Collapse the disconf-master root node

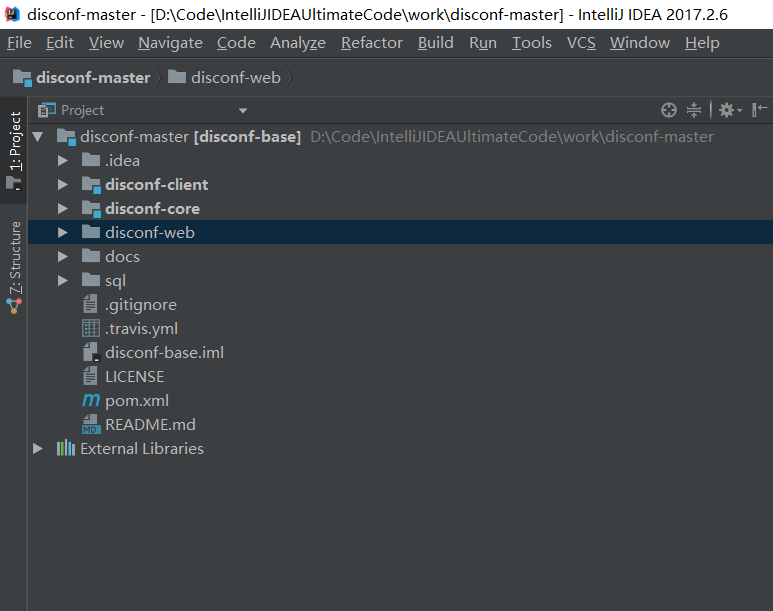(x=39, y=136)
